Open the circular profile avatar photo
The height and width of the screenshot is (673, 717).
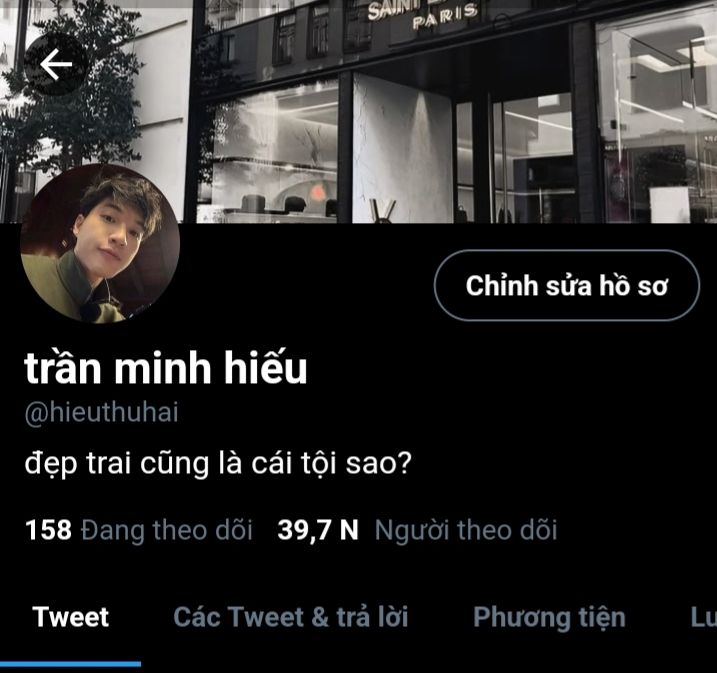100,243
